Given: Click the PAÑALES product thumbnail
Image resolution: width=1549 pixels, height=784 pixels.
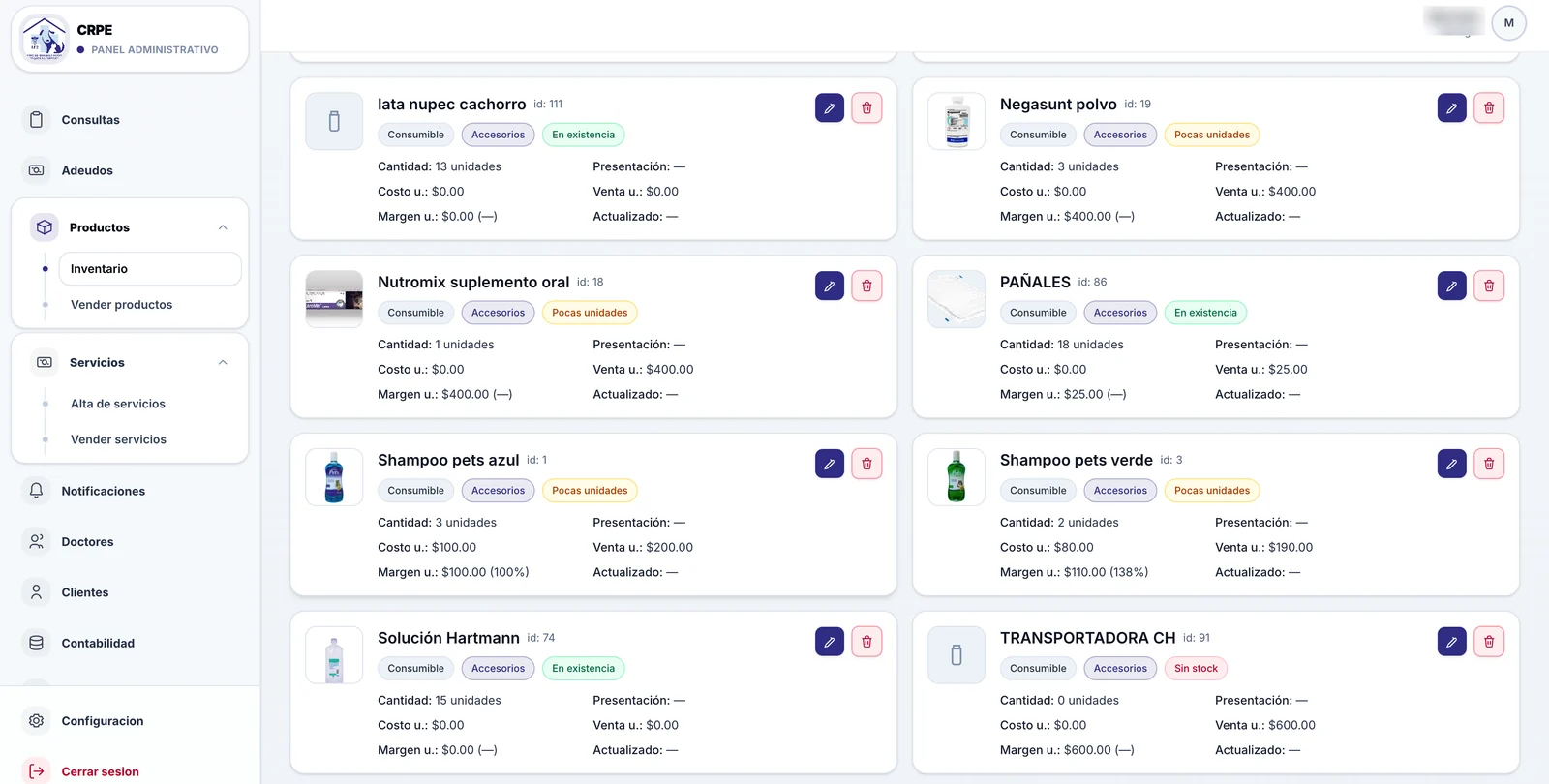Looking at the screenshot, I should pyautogui.click(x=957, y=299).
